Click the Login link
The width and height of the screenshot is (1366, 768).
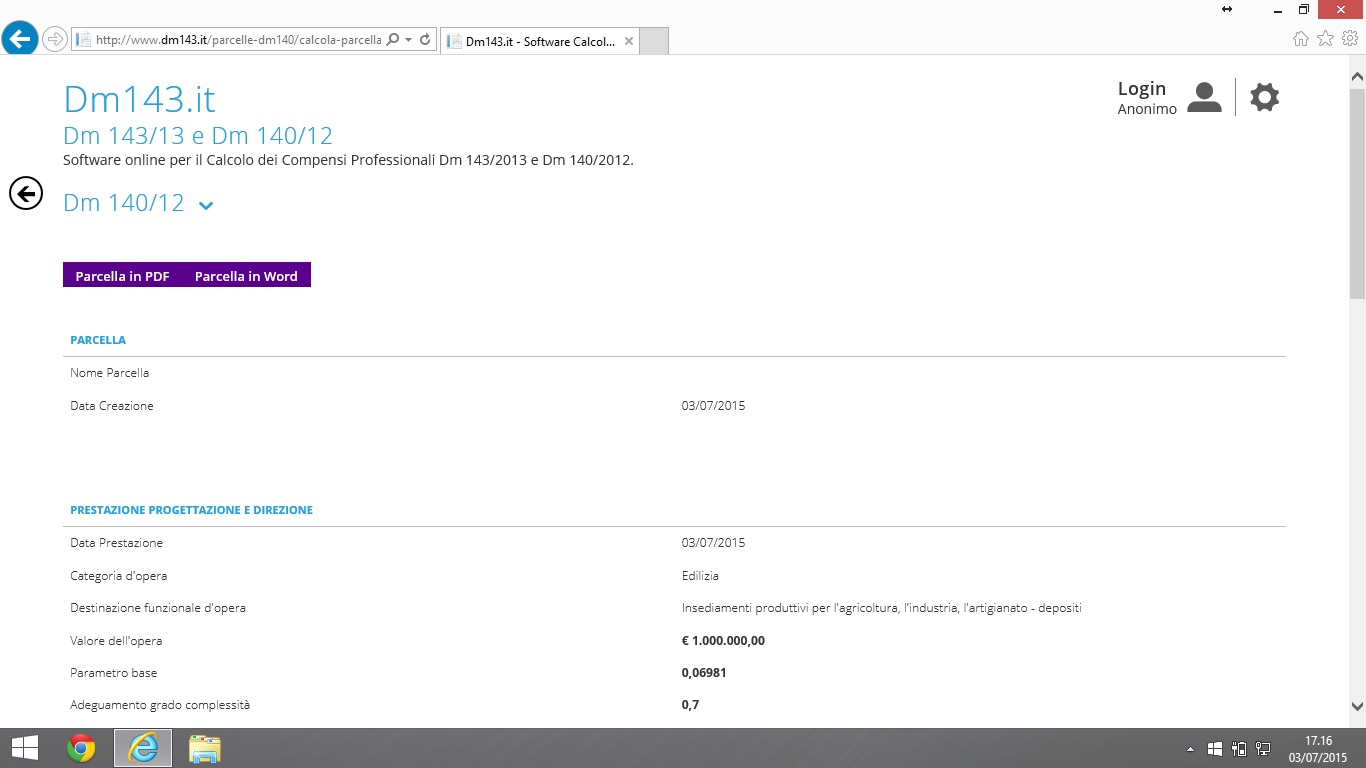[1142, 88]
